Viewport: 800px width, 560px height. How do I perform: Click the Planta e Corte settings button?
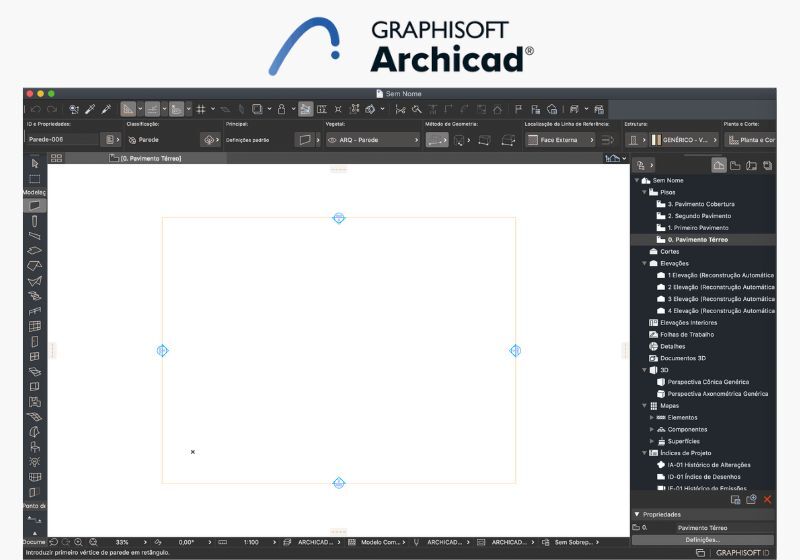click(x=750, y=140)
